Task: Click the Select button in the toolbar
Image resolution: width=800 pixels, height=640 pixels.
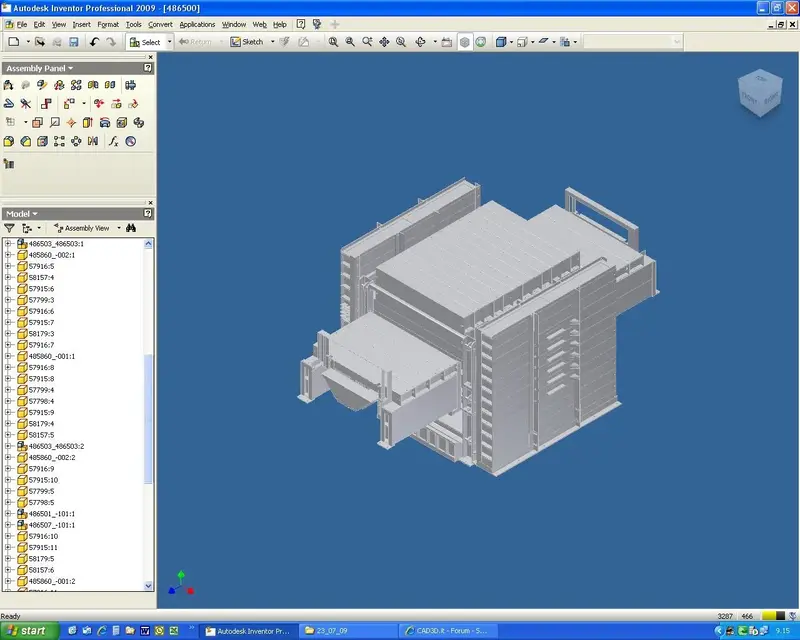Action: (145, 42)
